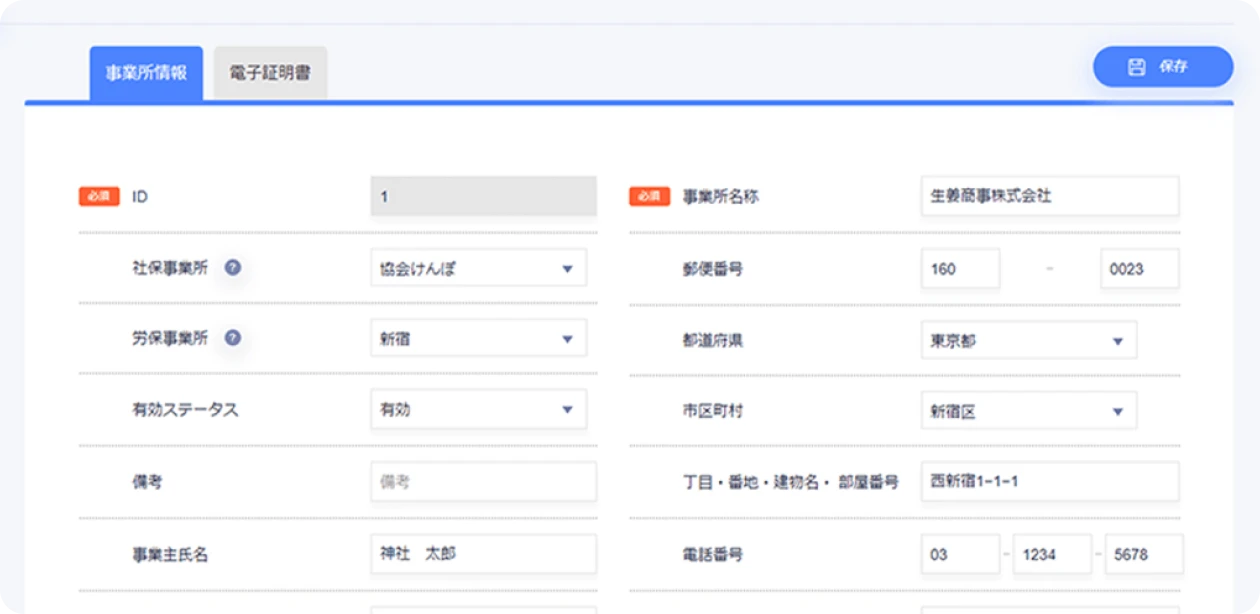Select the second postal code field 0023
The image size is (1260, 614).
coord(1139,269)
